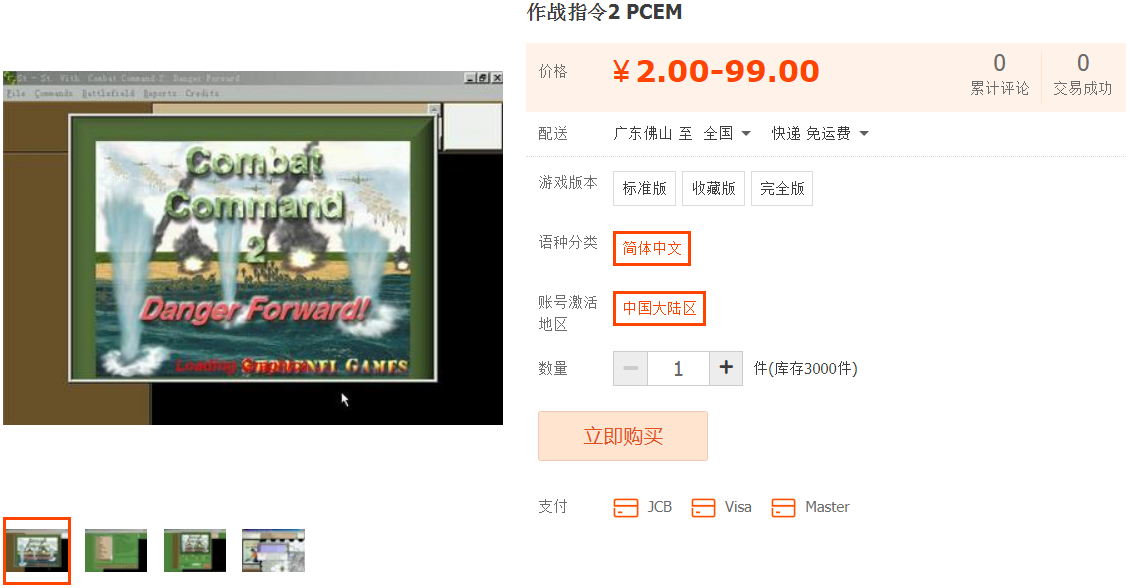Viewport: 1130px width, 588px height.
Task: Increase quantity with the plus button
Action: tap(726, 368)
